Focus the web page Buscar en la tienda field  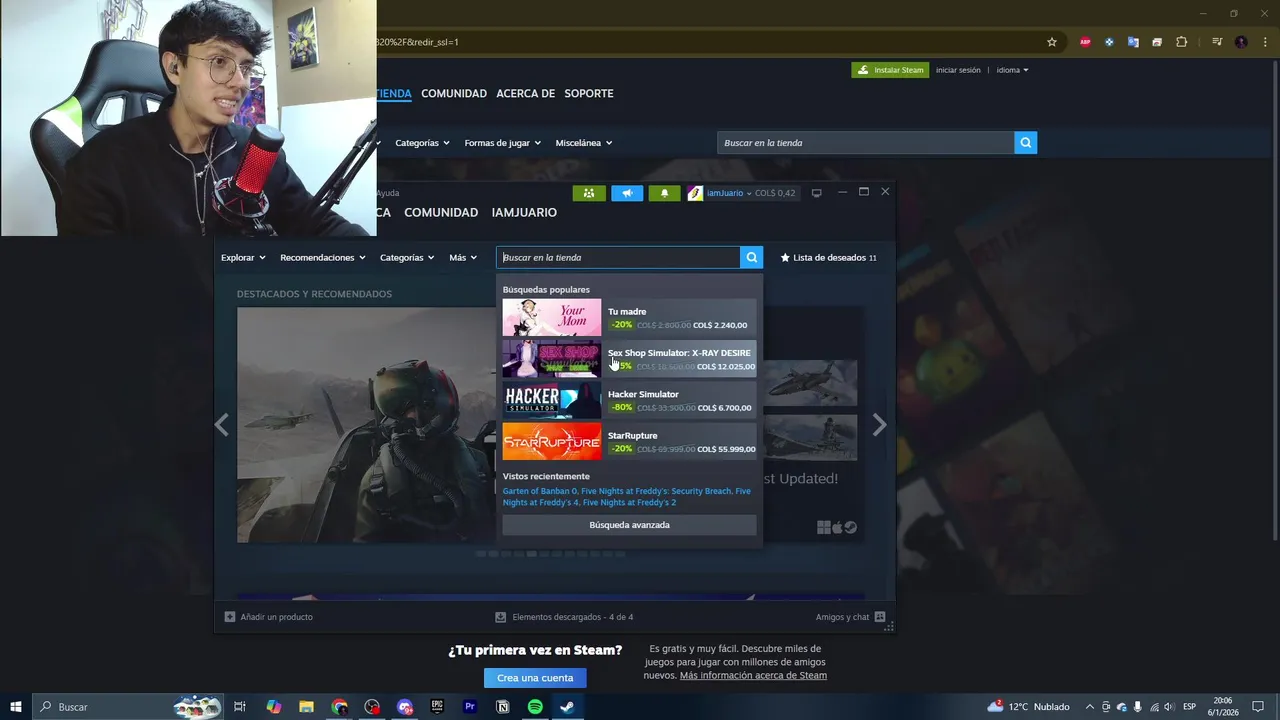pyautogui.click(x=865, y=143)
